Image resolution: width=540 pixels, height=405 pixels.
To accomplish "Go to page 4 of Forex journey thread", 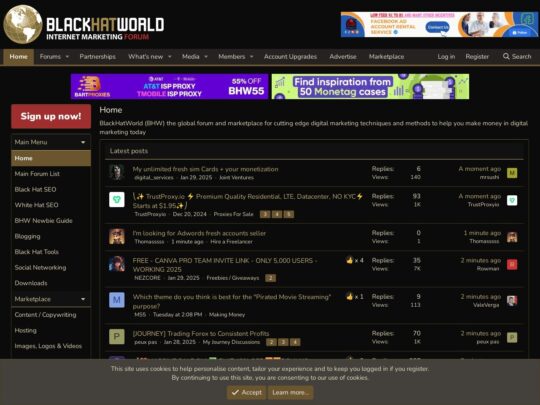I will click(295, 342).
